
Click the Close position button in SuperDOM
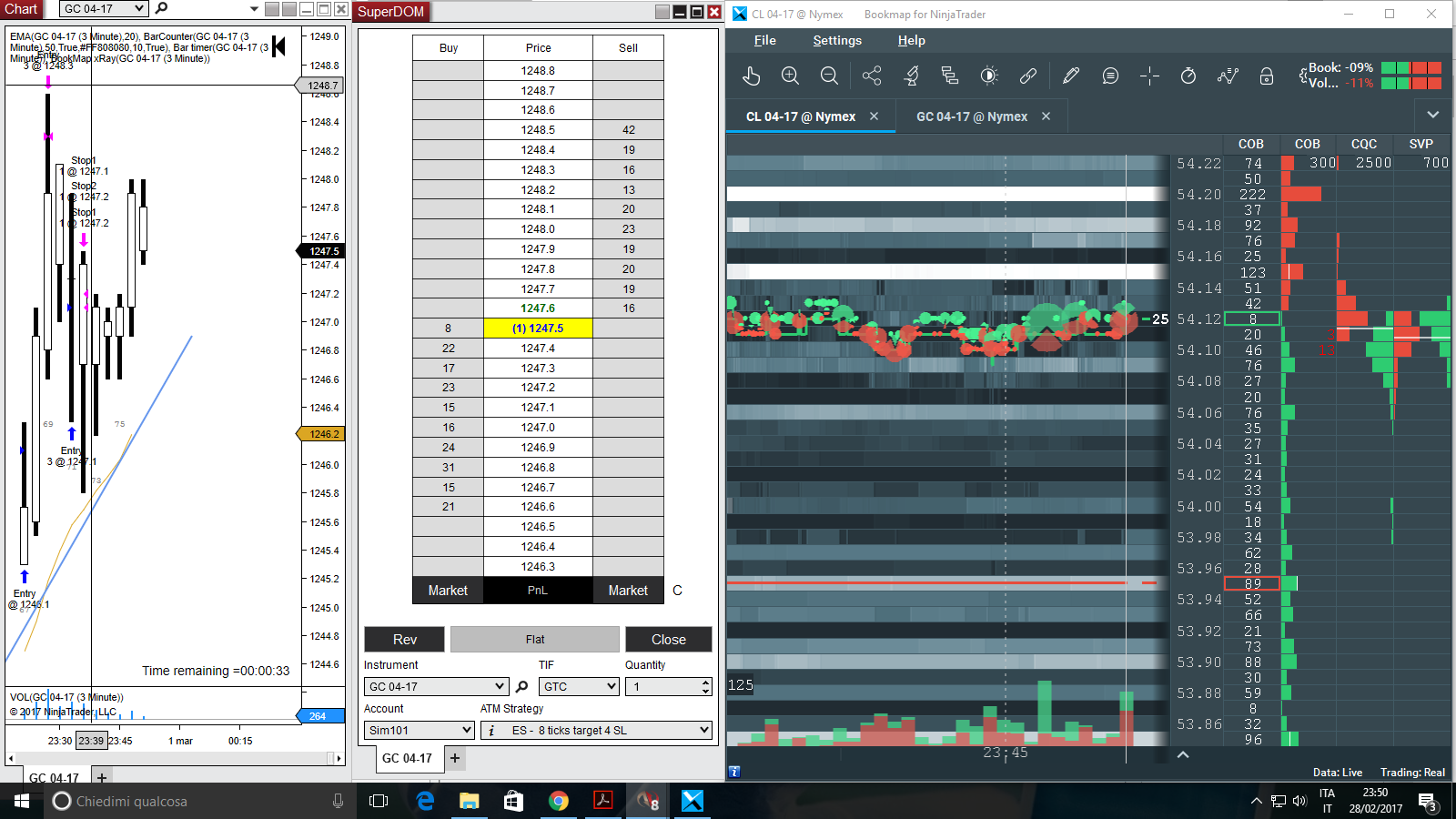tap(669, 639)
